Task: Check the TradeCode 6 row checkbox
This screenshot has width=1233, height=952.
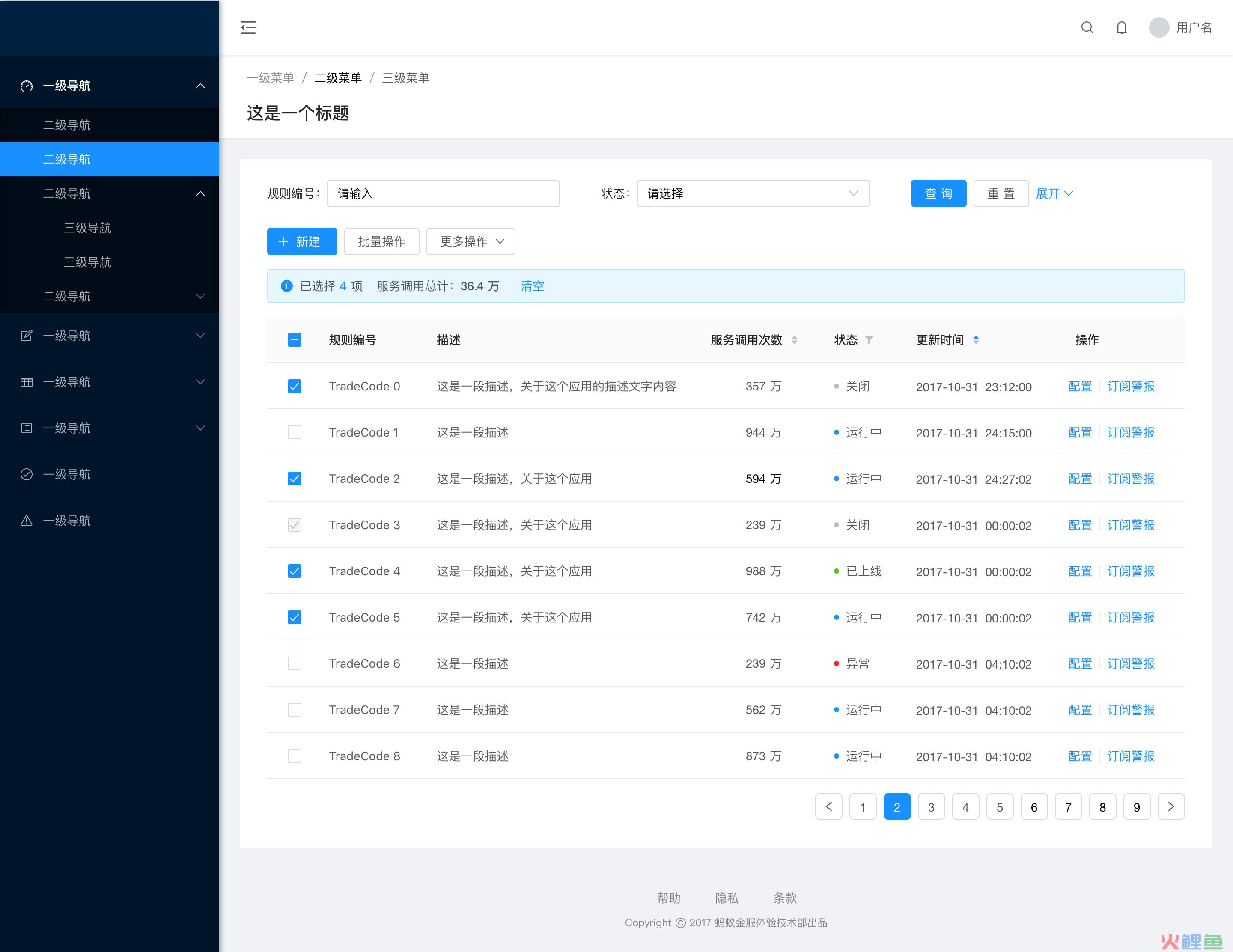Action: click(x=294, y=663)
